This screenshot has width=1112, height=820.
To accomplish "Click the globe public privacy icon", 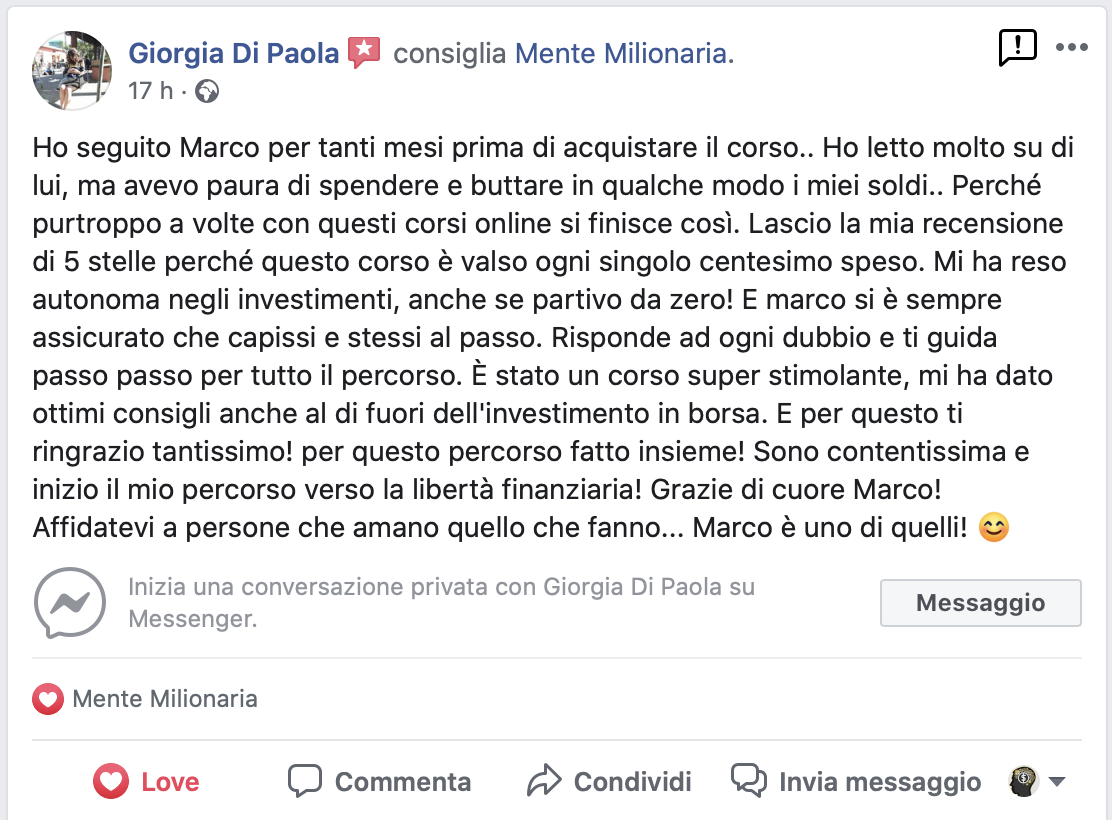I will click(x=207, y=91).
